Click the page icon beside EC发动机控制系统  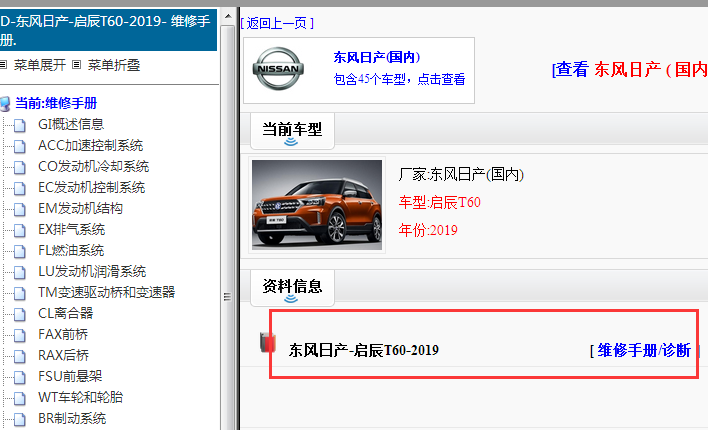(x=19, y=188)
